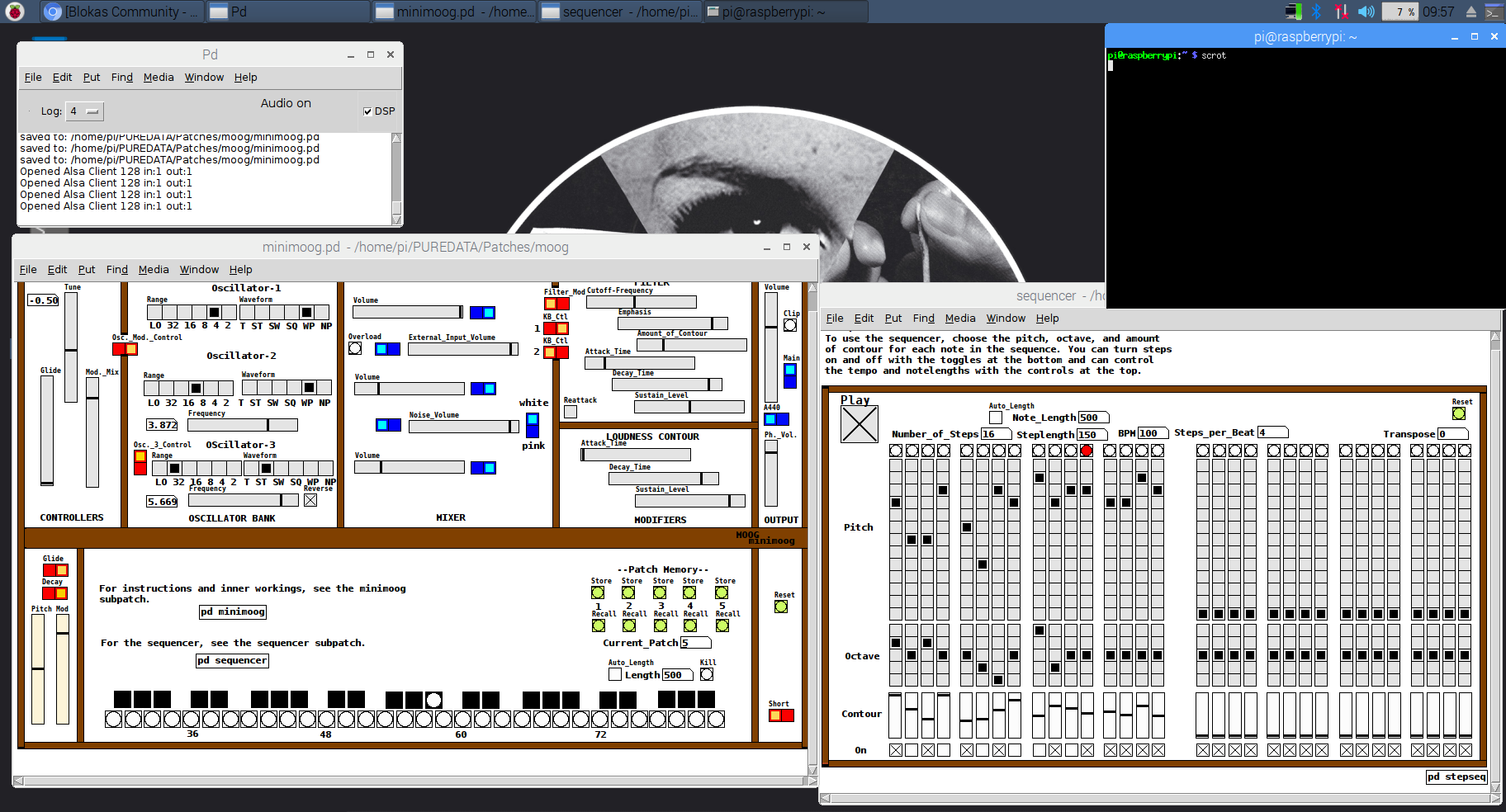
Task: Open the File menu in the Pd window
Action: [33, 77]
